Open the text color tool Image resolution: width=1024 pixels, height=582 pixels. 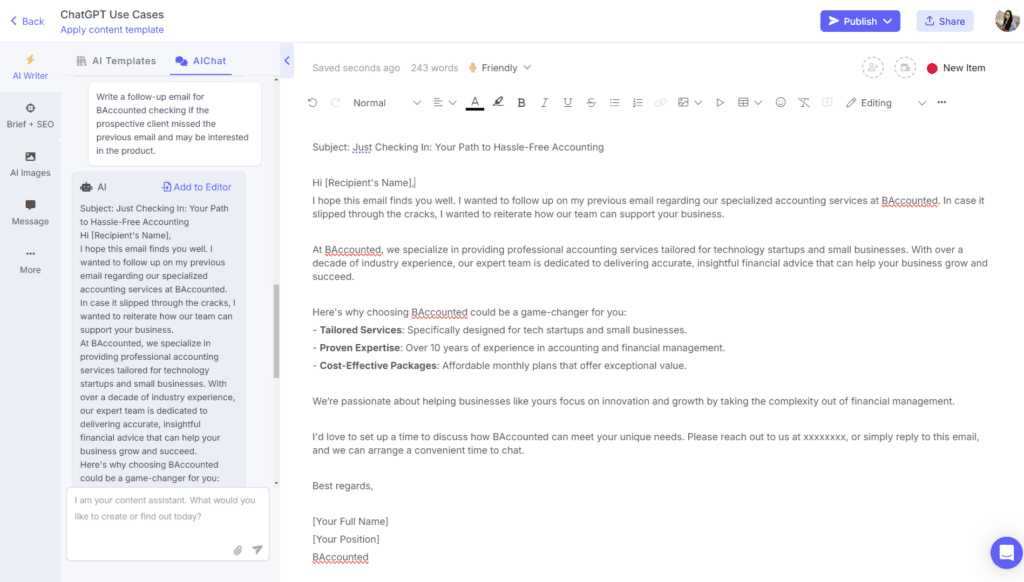475,103
